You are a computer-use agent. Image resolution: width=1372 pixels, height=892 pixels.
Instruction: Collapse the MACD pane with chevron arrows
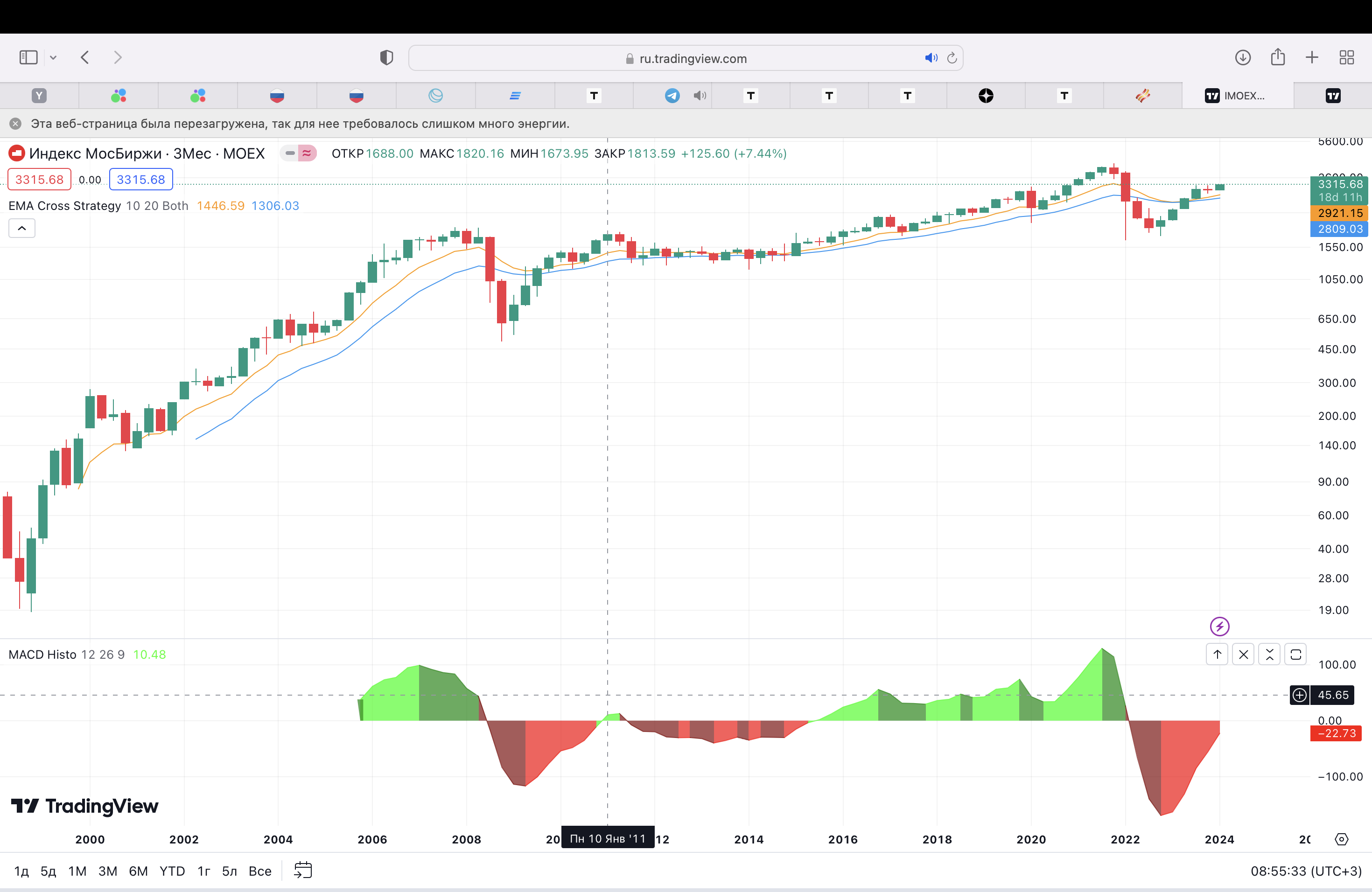click(x=1269, y=655)
